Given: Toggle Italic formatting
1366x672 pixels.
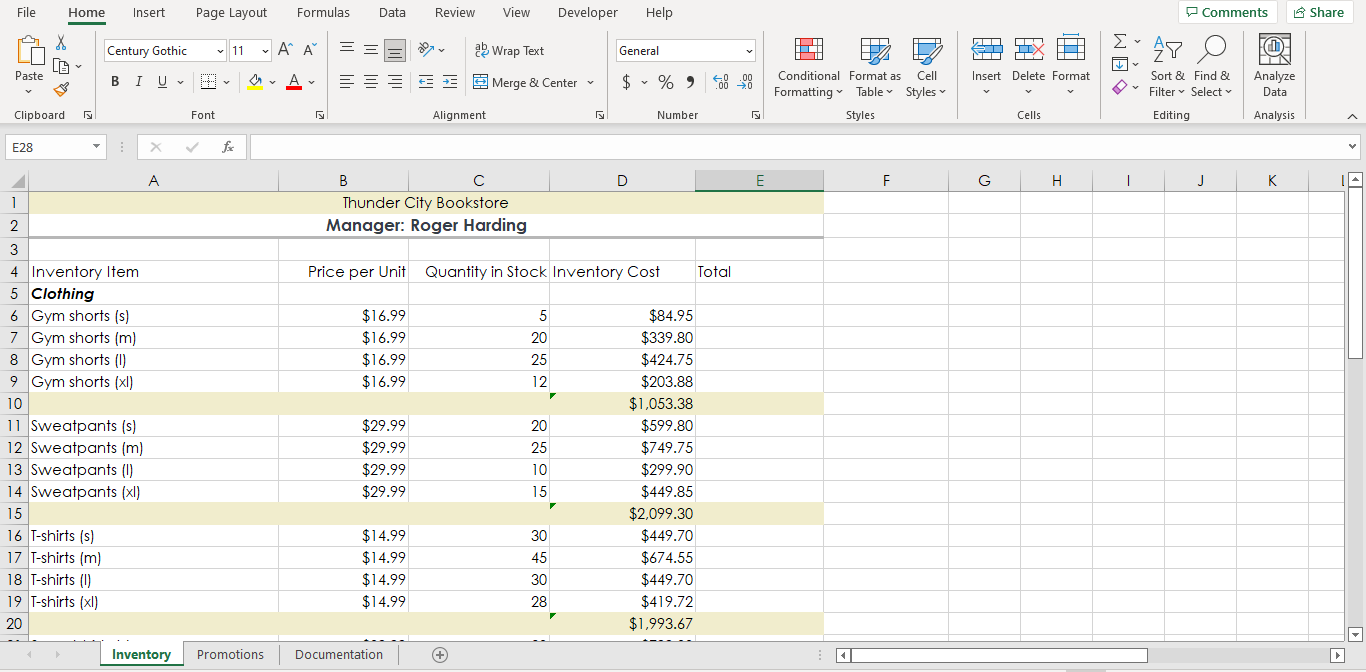Looking at the screenshot, I should [x=138, y=82].
